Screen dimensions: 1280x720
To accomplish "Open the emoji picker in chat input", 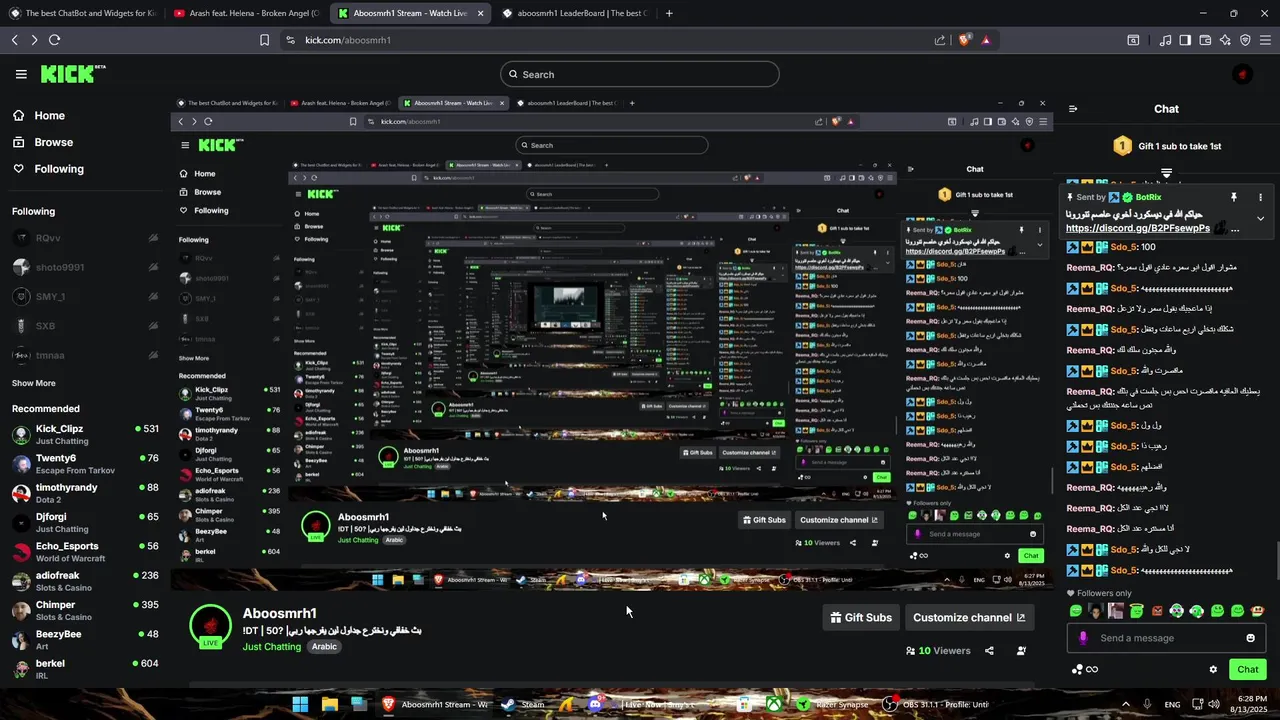I will (1250, 638).
